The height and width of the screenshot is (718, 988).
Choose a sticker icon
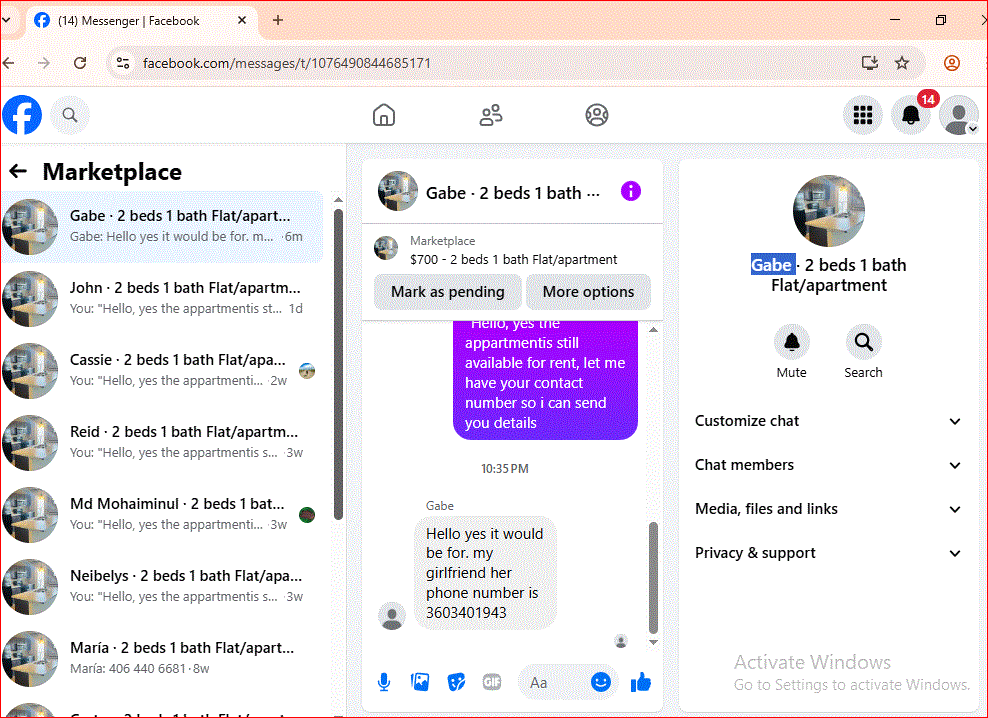click(456, 682)
